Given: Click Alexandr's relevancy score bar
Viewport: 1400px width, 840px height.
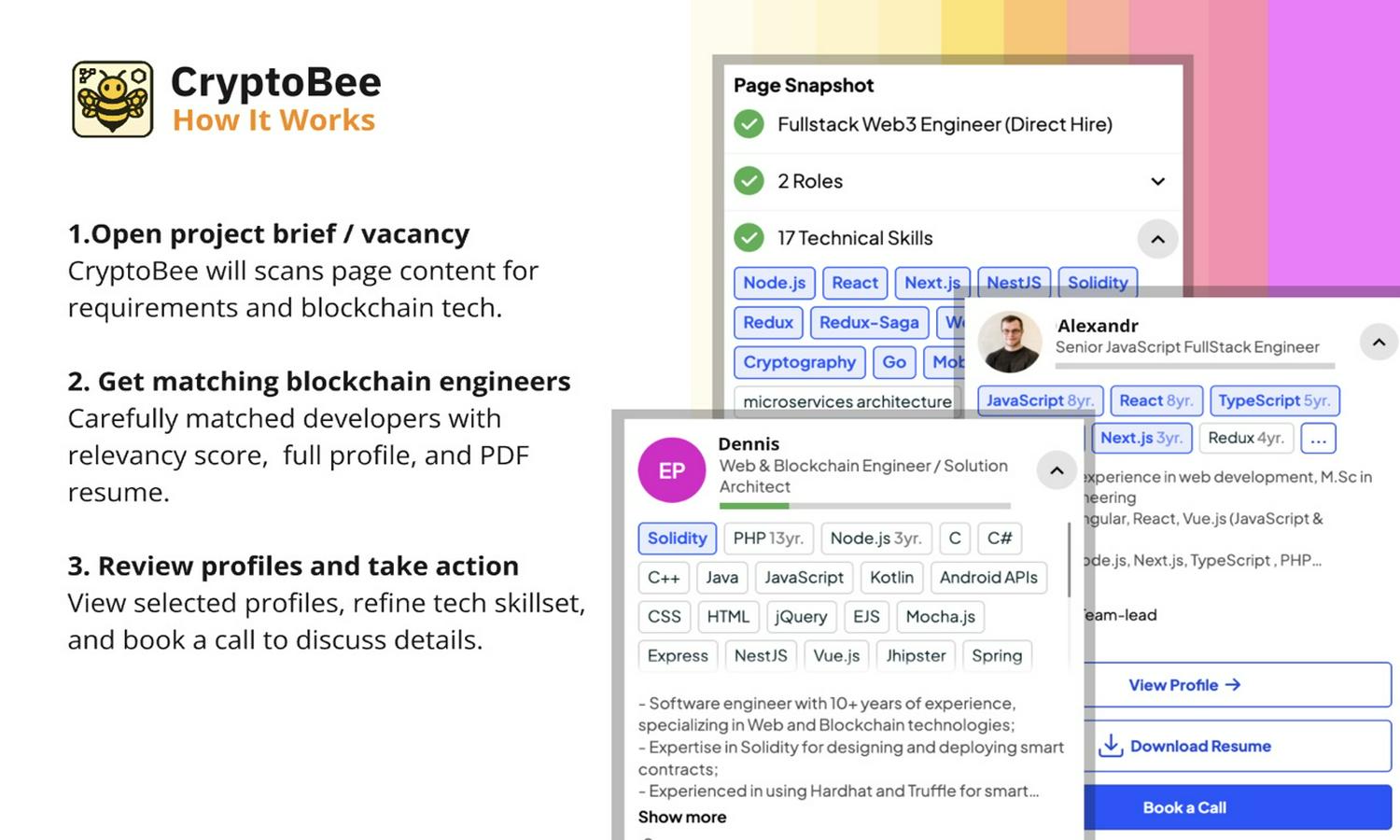Looking at the screenshot, I should 1195,366.
